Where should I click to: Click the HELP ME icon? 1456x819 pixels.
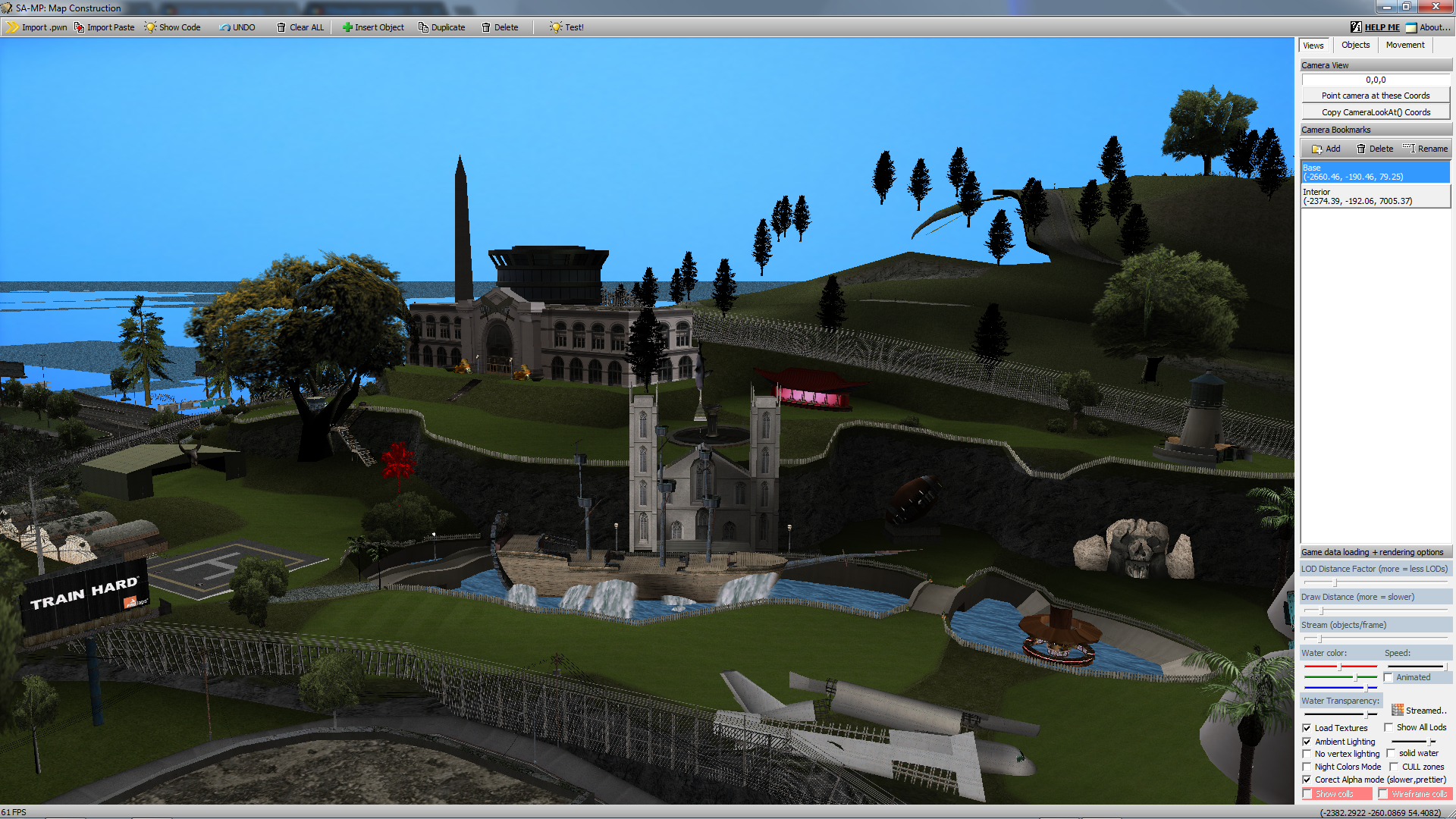pos(1356,27)
